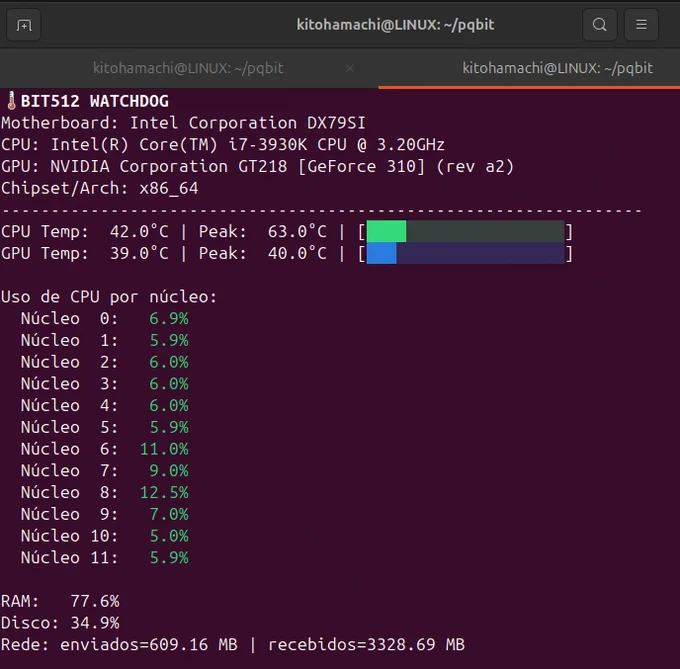This screenshot has height=669, width=680.
Task: Click the Núcleo 1 row
Action: coord(105,340)
